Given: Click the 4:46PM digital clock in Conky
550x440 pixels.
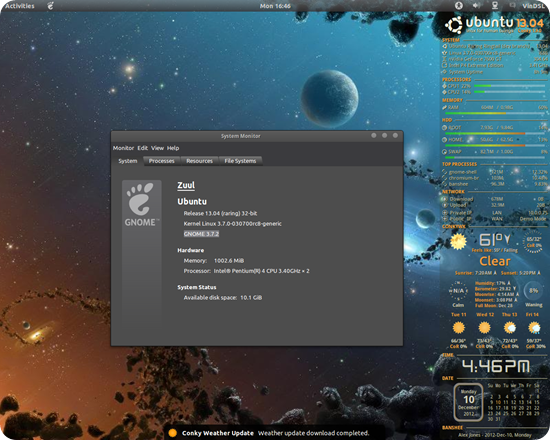Looking at the screenshot, I should 496,366.
